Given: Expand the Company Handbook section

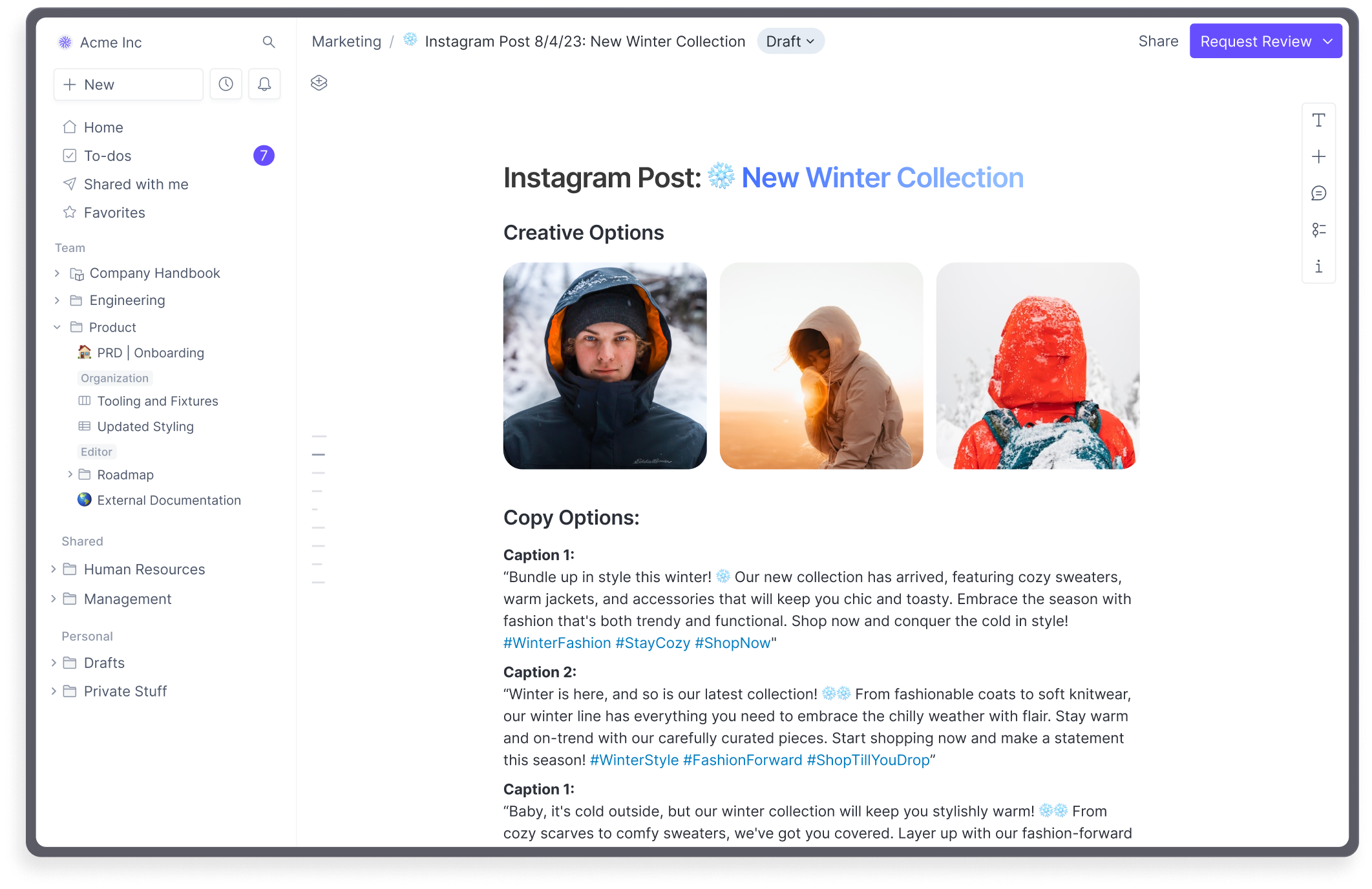Looking at the screenshot, I should tap(57, 273).
